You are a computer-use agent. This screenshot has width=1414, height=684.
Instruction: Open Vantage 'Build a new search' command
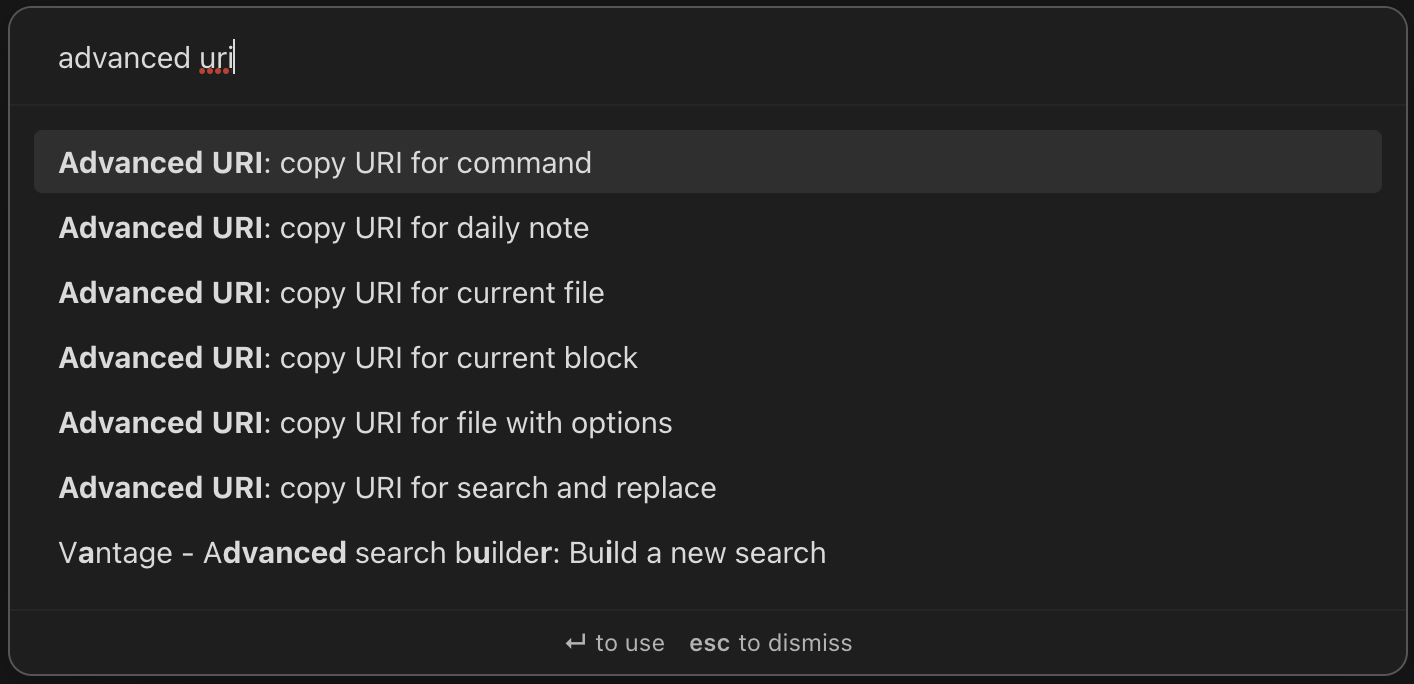click(x=442, y=552)
